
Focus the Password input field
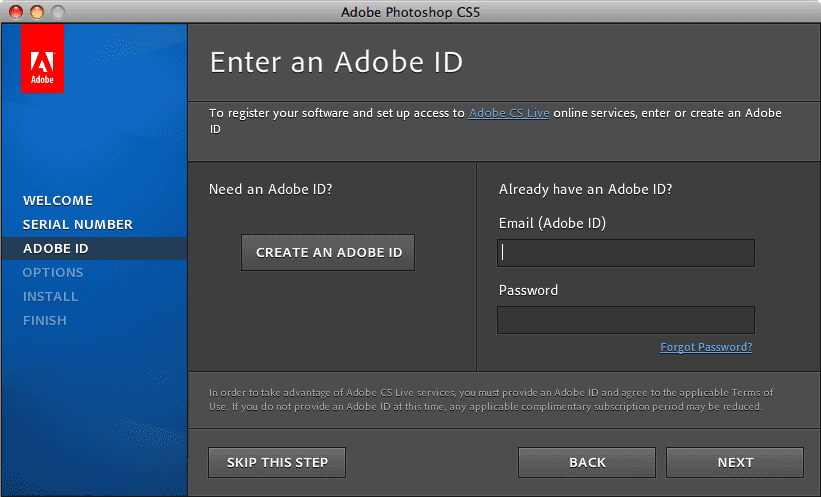click(626, 320)
